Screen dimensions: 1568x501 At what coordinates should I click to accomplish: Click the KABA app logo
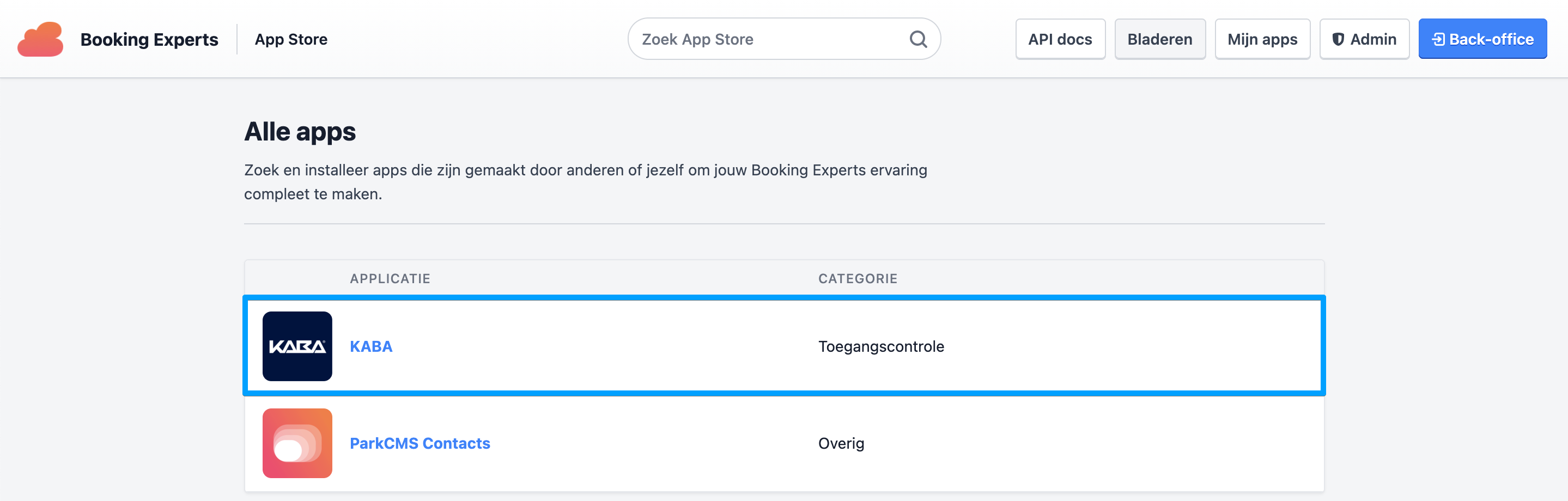(x=297, y=346)
